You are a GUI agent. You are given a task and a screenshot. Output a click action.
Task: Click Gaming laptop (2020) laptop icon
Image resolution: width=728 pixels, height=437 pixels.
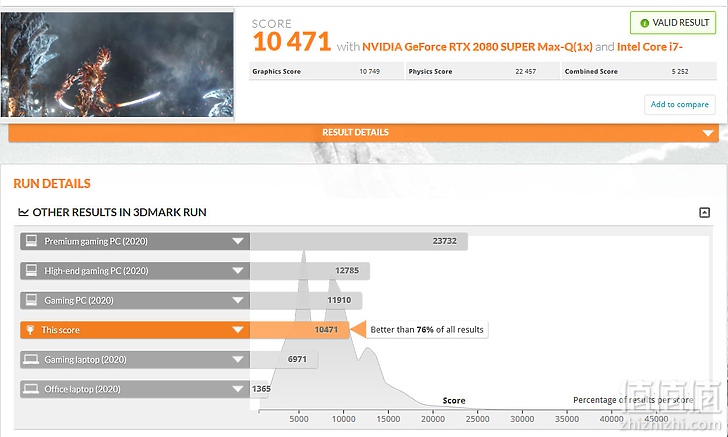point(31,359)
